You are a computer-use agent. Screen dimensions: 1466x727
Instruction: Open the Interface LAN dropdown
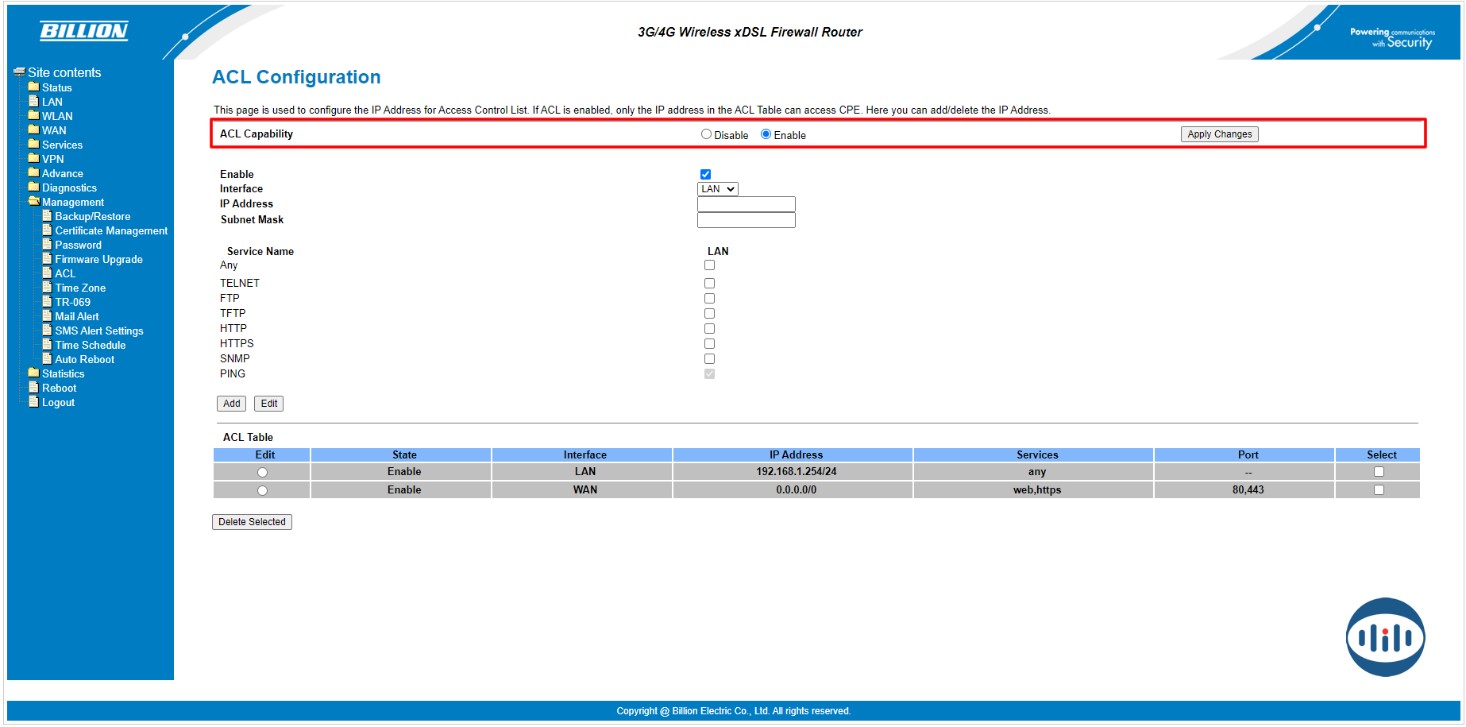click(x=717, y=189)
